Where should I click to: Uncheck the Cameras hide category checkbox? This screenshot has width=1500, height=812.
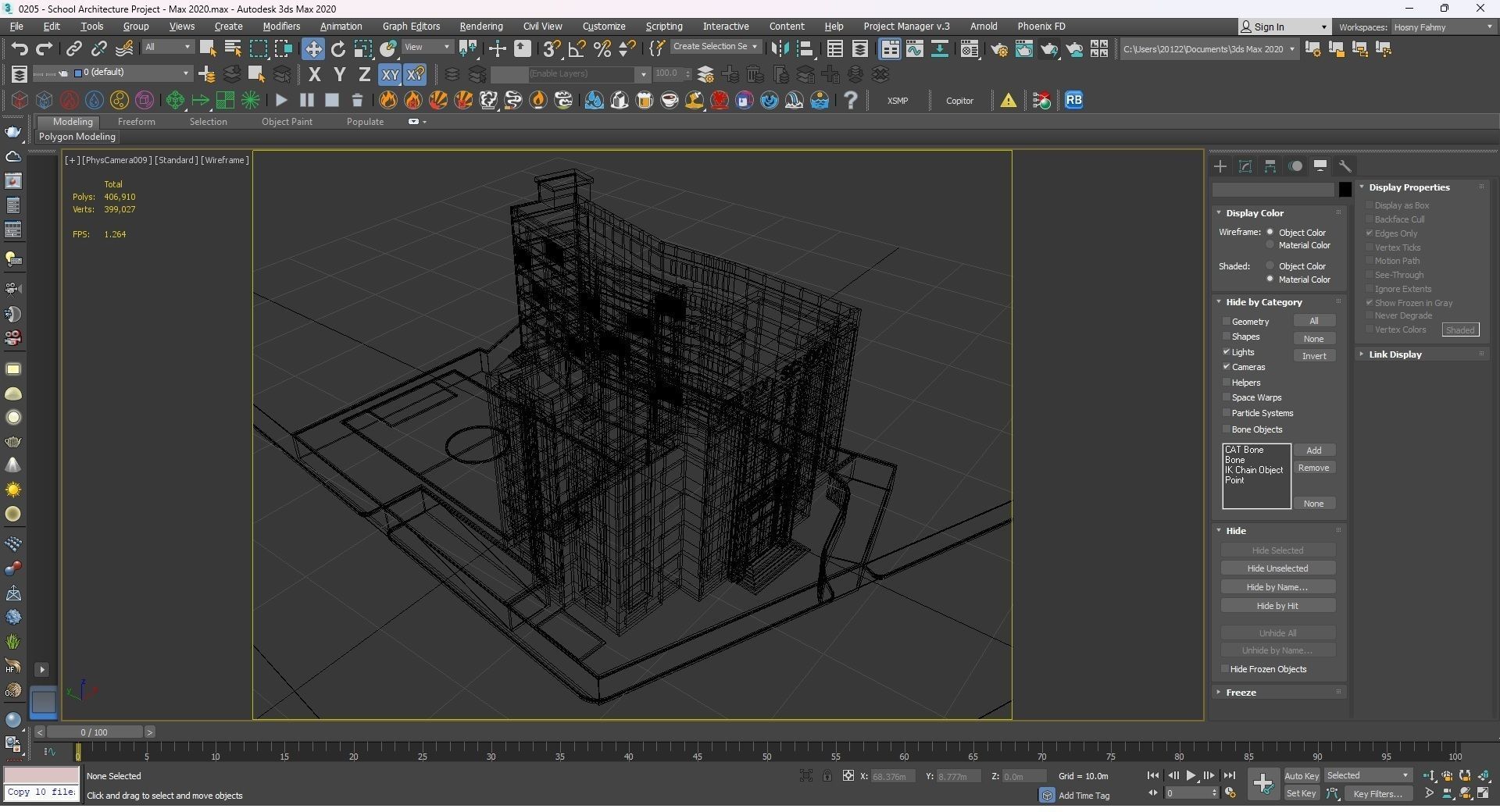[x=1227, y=367]
